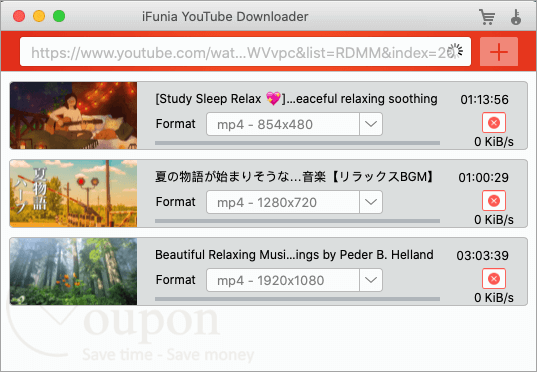Select the misty forest video thumbnail
The width and height of the screenshot is (537, 372).
tap(73, 271)
